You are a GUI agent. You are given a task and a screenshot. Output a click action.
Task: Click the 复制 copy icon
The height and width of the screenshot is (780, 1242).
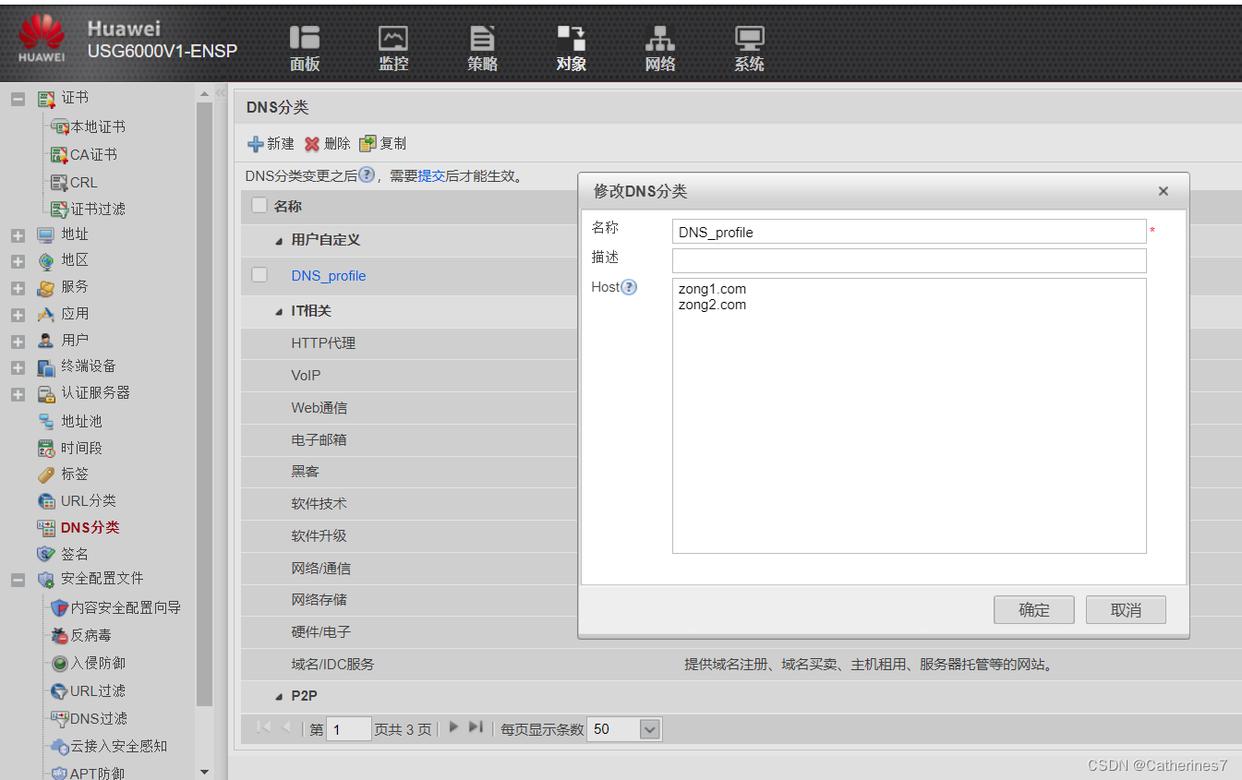(x=368, y=144)
